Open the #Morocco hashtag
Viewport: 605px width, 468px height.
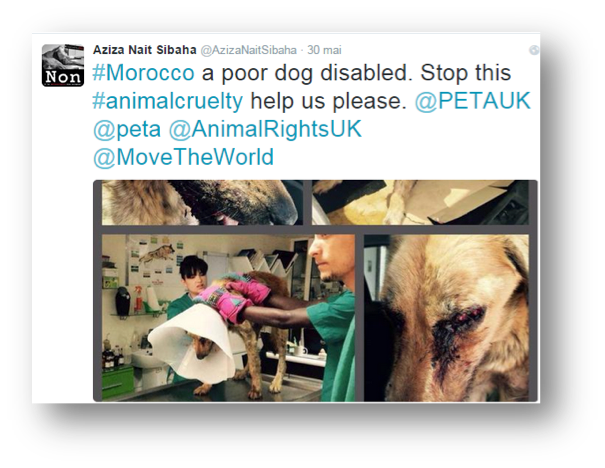click(x=144, y=73)
